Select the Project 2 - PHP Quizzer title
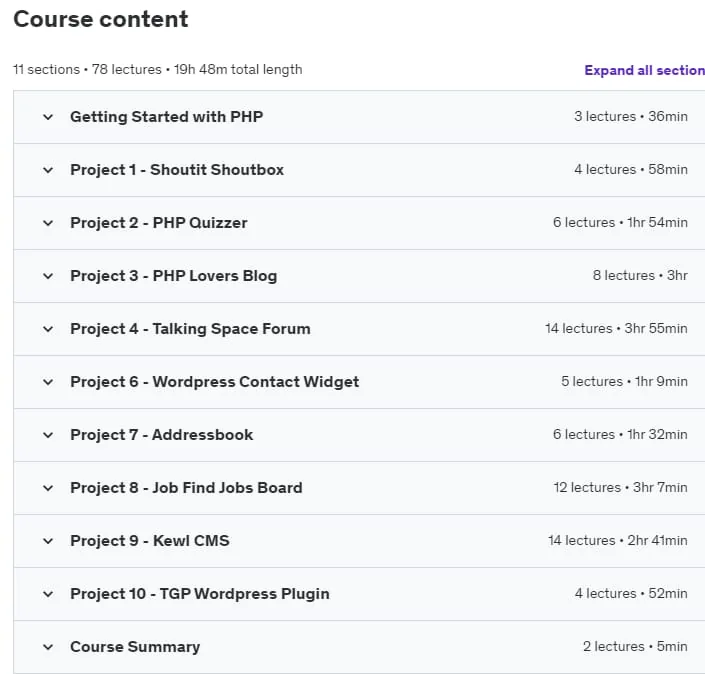 [x=159, y=223]
